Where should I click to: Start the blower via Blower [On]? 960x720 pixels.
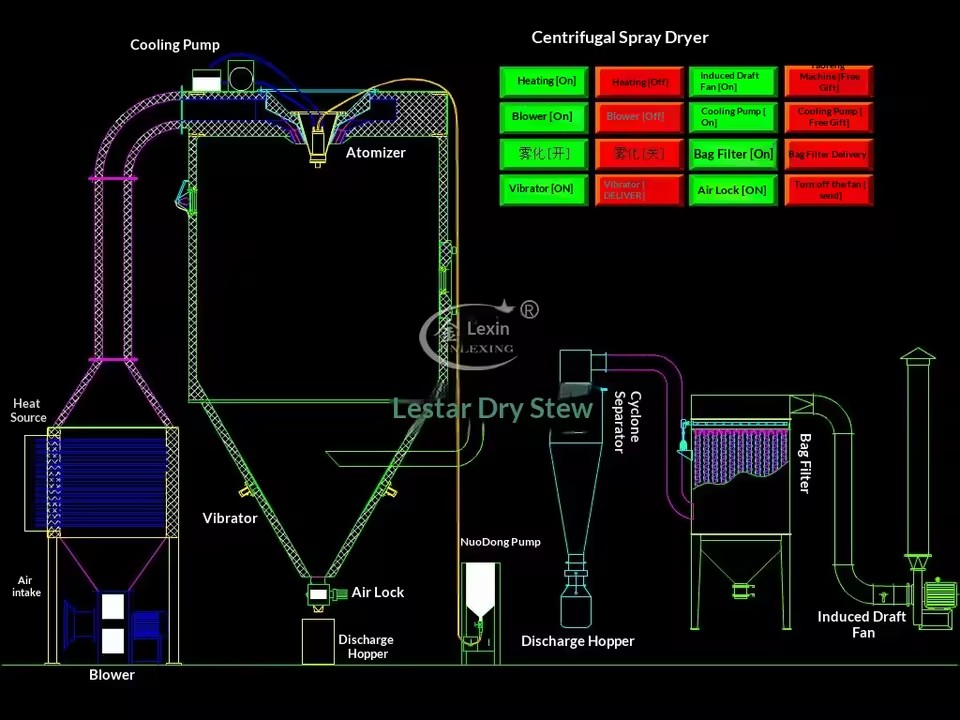point(544,118)
